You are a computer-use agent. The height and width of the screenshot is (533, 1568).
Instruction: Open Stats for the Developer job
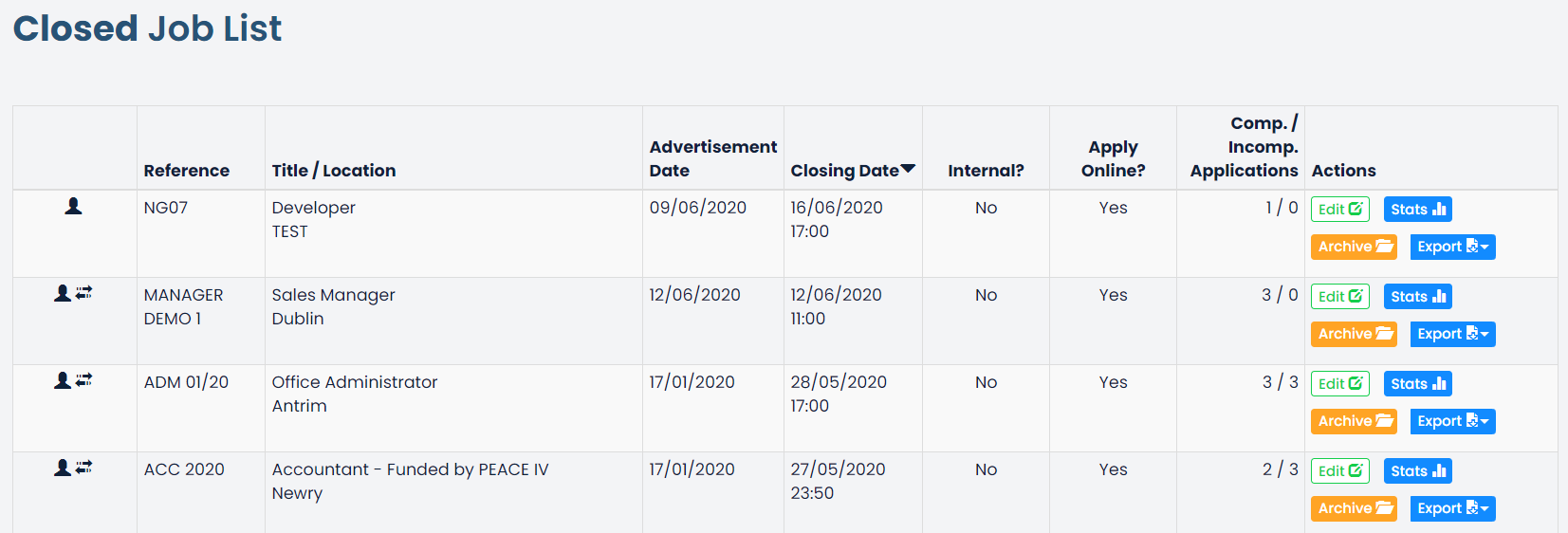pos(1418,210)
